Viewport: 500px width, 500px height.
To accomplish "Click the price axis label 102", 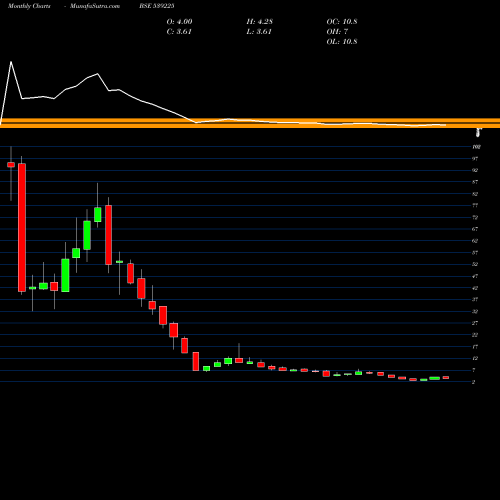I will 476,147.
